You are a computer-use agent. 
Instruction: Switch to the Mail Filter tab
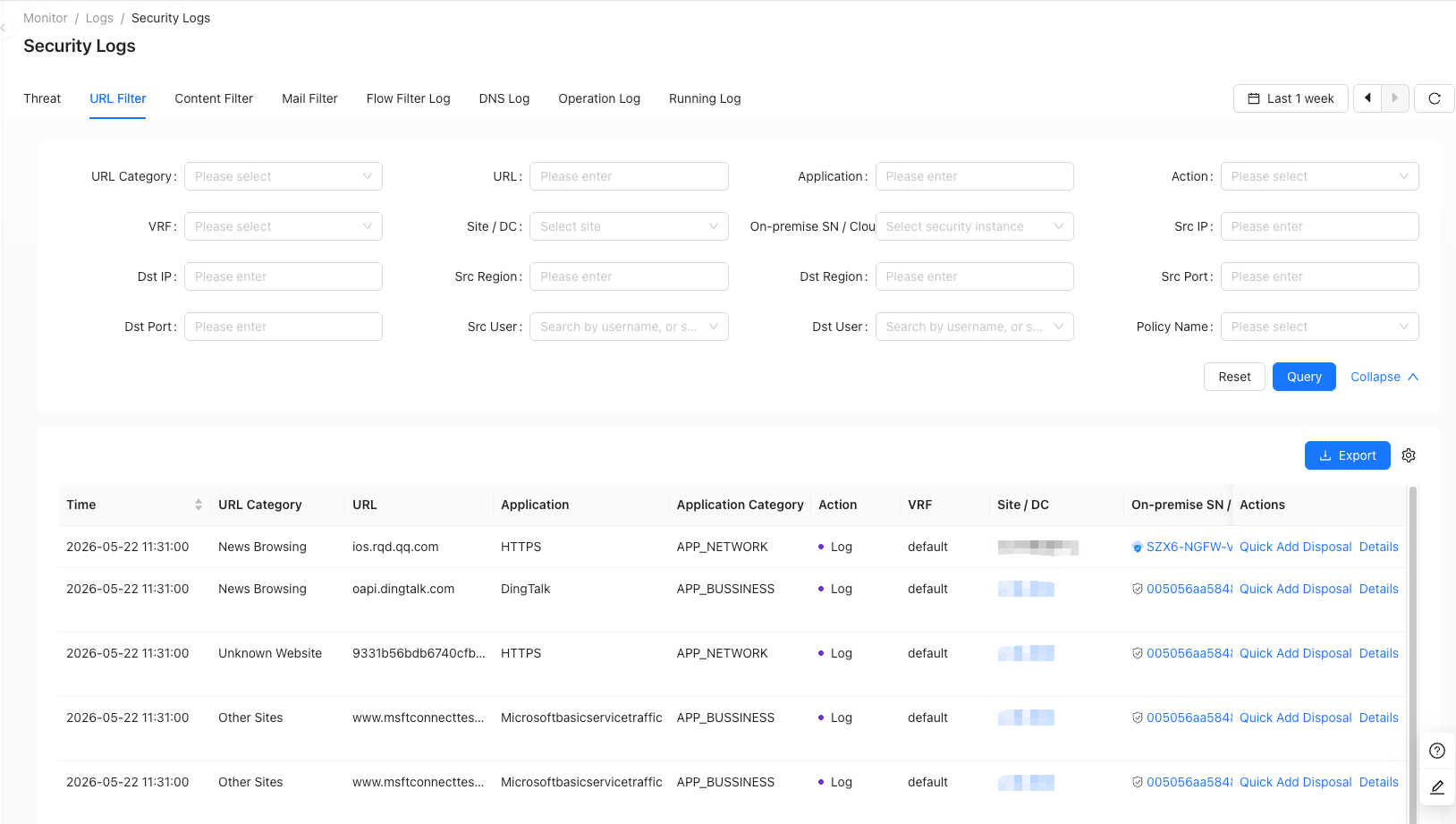(309, 98)
